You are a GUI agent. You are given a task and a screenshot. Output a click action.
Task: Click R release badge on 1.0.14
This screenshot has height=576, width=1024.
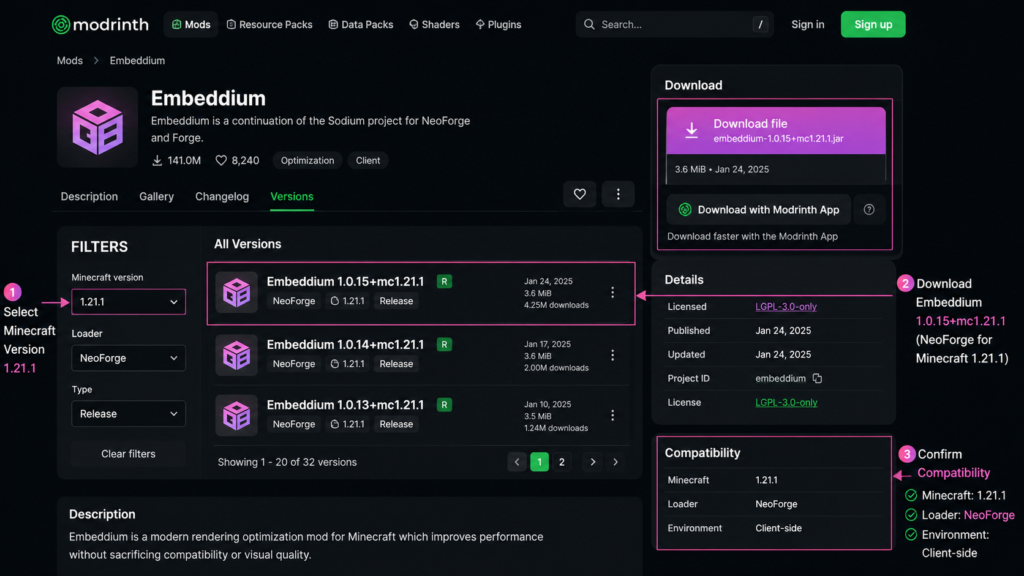pyautogui.click(x=444, y=344)
